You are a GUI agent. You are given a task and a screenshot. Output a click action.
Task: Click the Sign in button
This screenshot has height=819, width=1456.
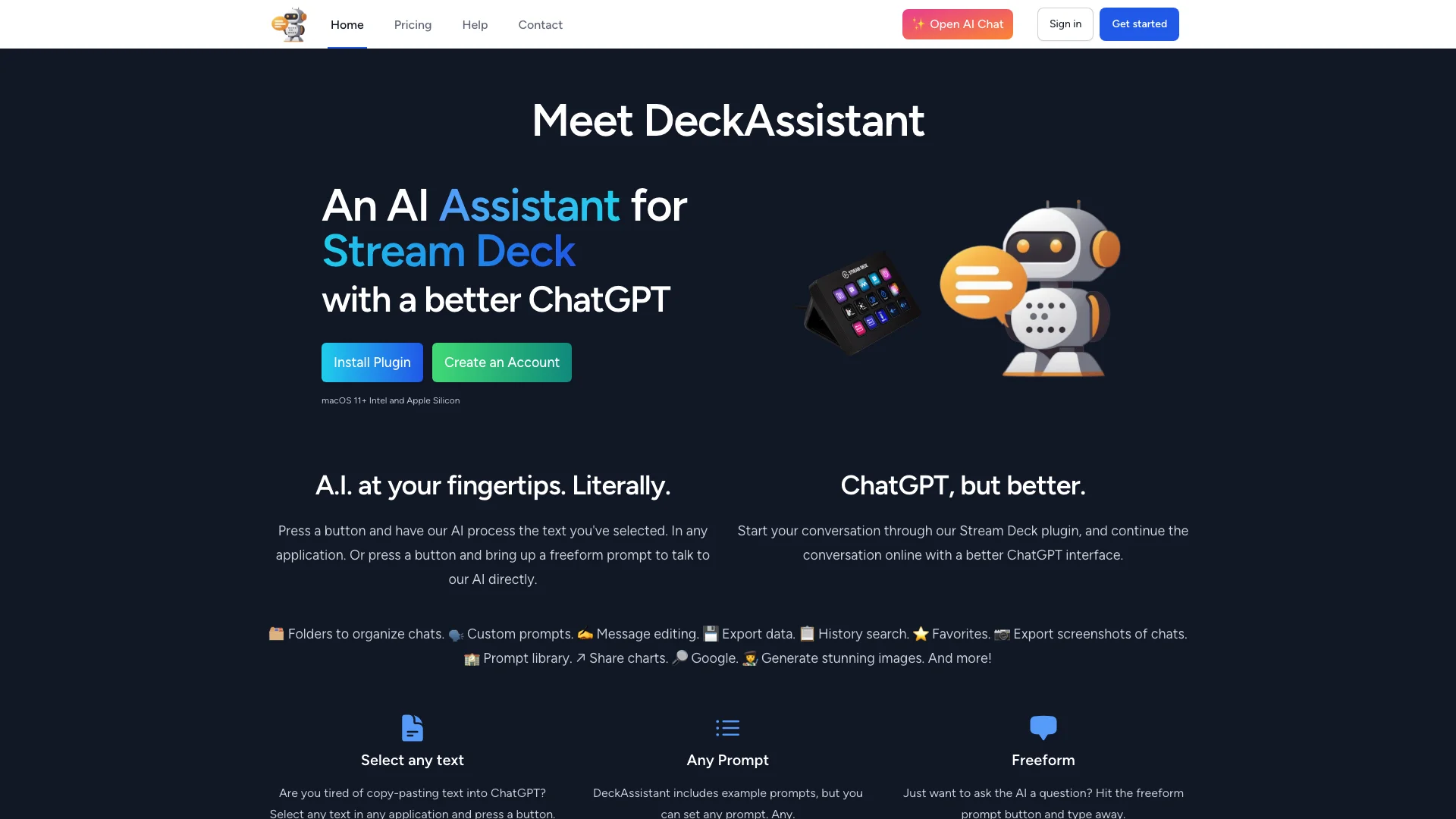1065,23
